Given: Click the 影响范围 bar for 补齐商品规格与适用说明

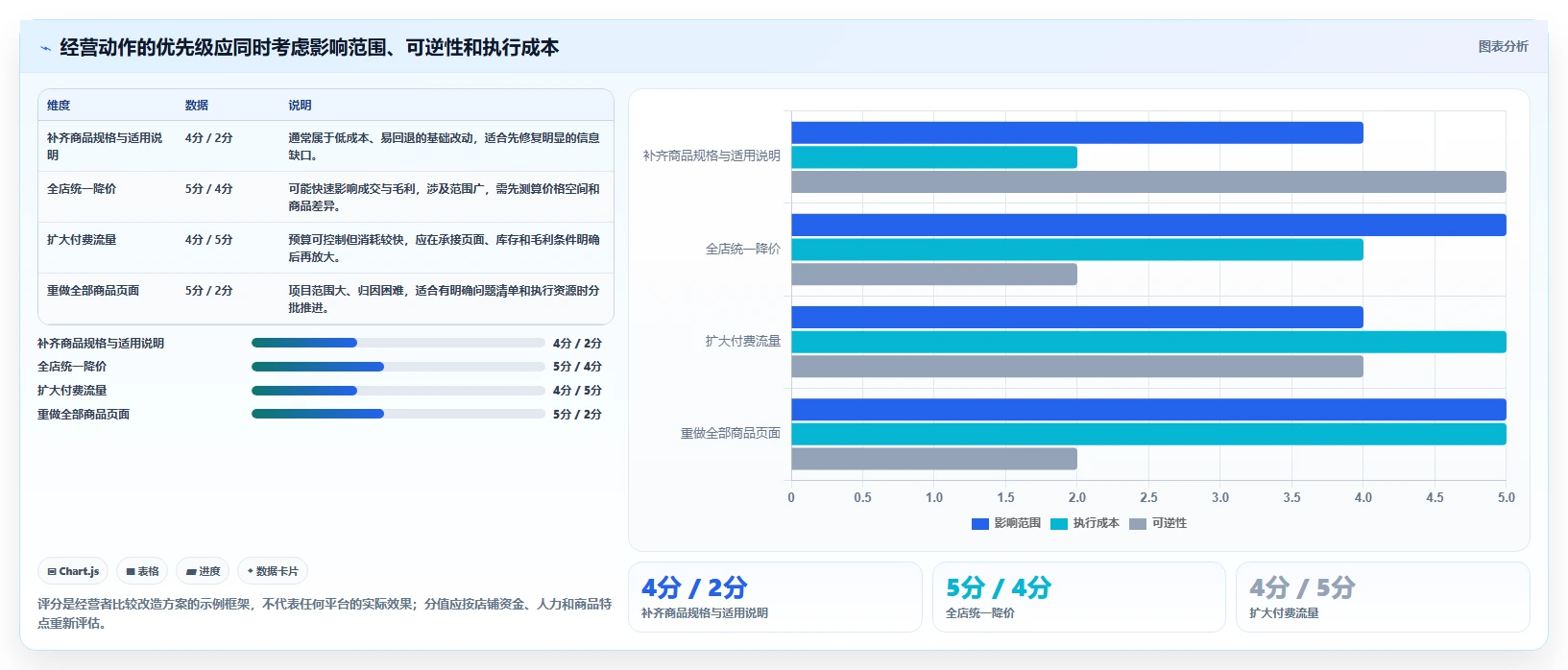Looking at the screenshot, I should 1077,132.
